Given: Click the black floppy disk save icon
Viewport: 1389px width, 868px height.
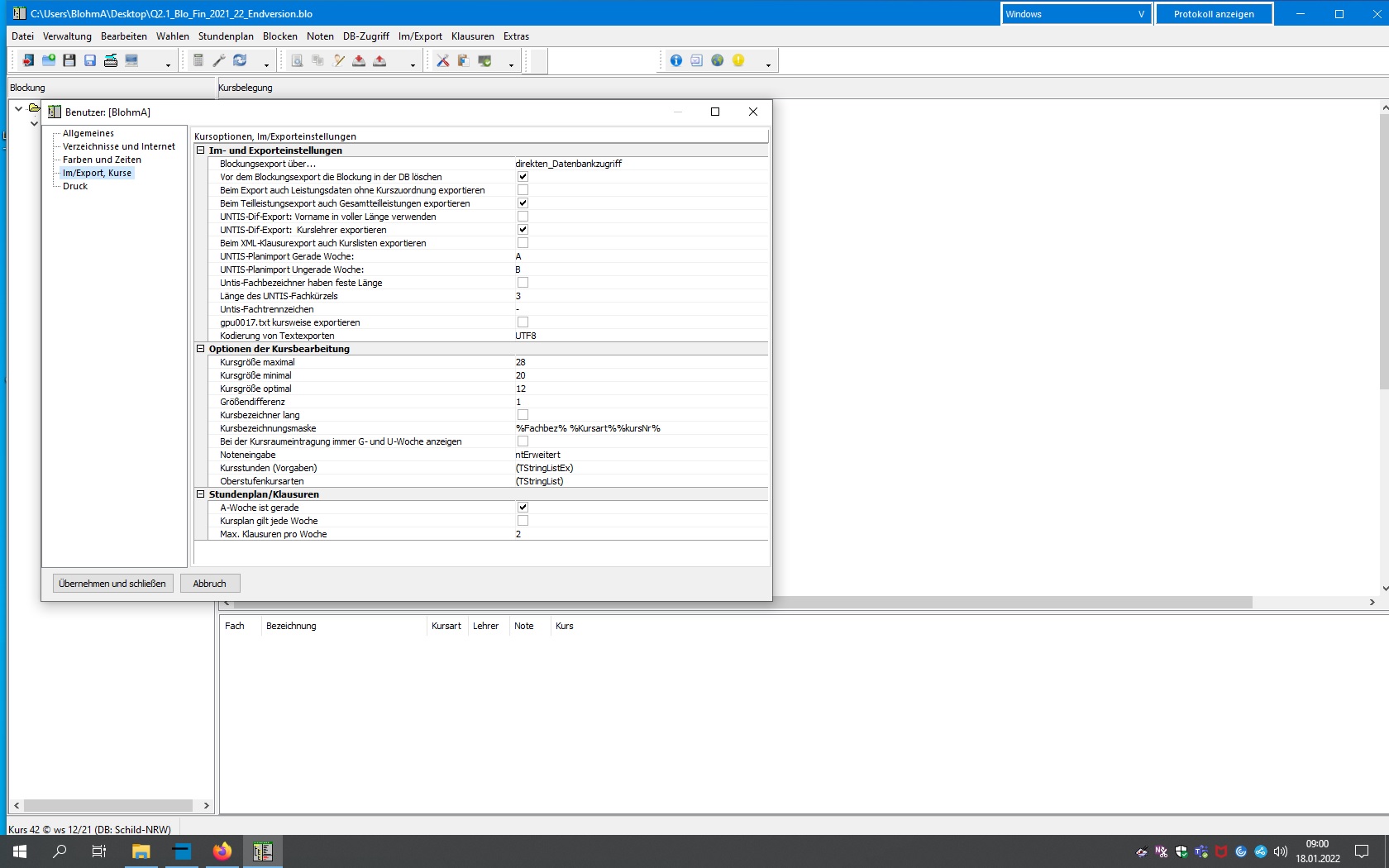Looking at the screenshot, I should [x=69, y=60].
